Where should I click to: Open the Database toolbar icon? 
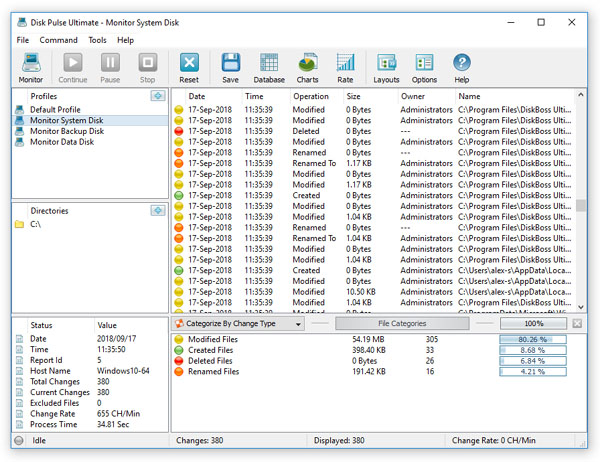tap(269, 63)
